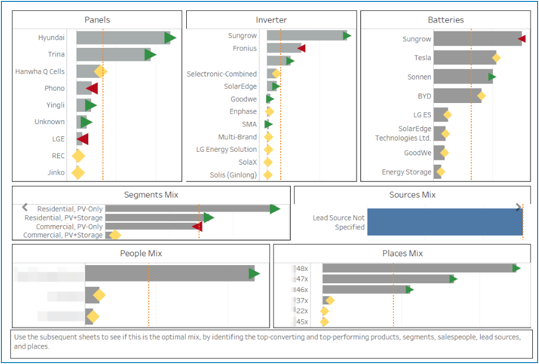This screenshot has height=364, width=539.
Task: Click the yellow diamond for Multi-Brand inverter
Action: [268, 137]
